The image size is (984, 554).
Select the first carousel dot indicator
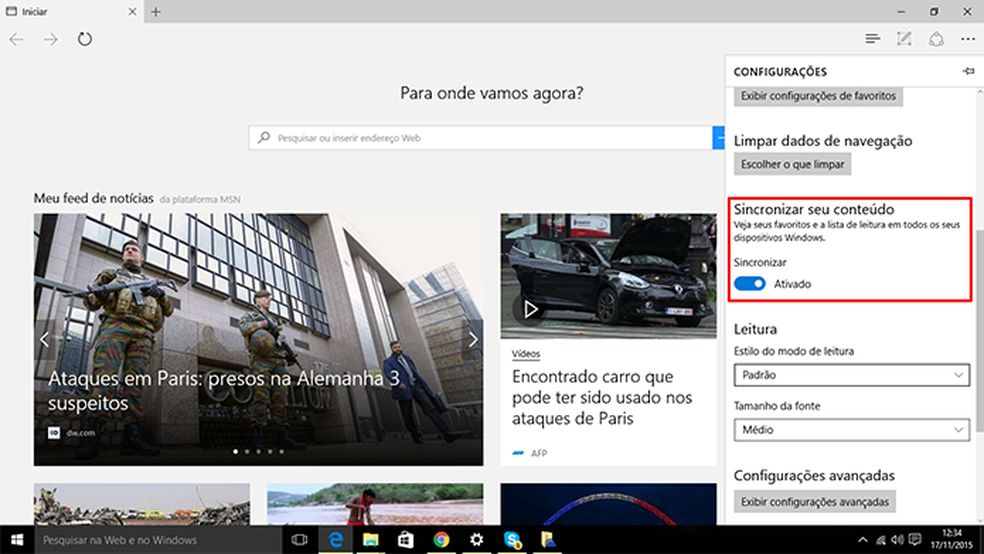[x=235, y=451]
